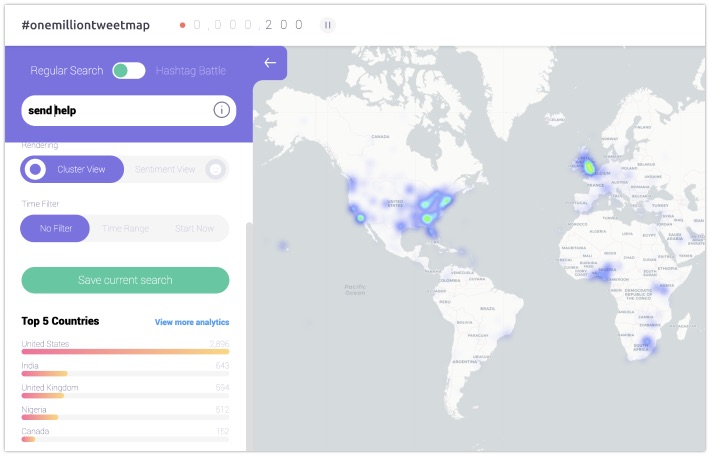The height and width of the screenshot is (456, 710).
Task: Click Nigeria country row
Action: click(125, 413)
